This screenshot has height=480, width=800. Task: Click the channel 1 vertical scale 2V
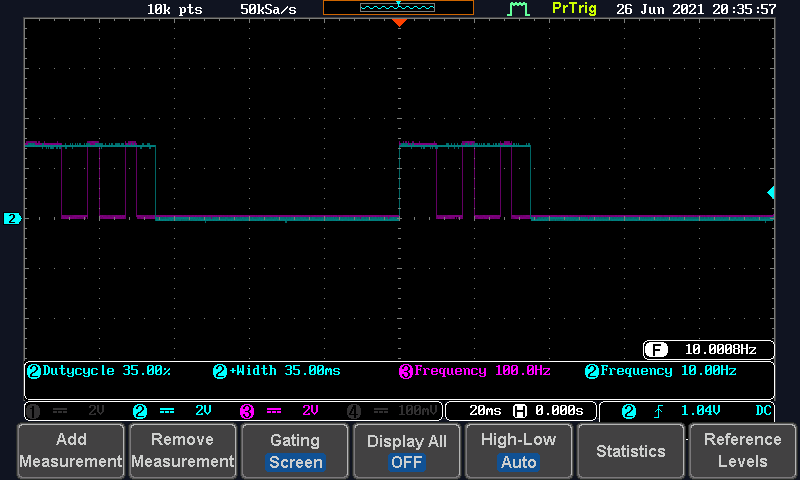point(96,411)
